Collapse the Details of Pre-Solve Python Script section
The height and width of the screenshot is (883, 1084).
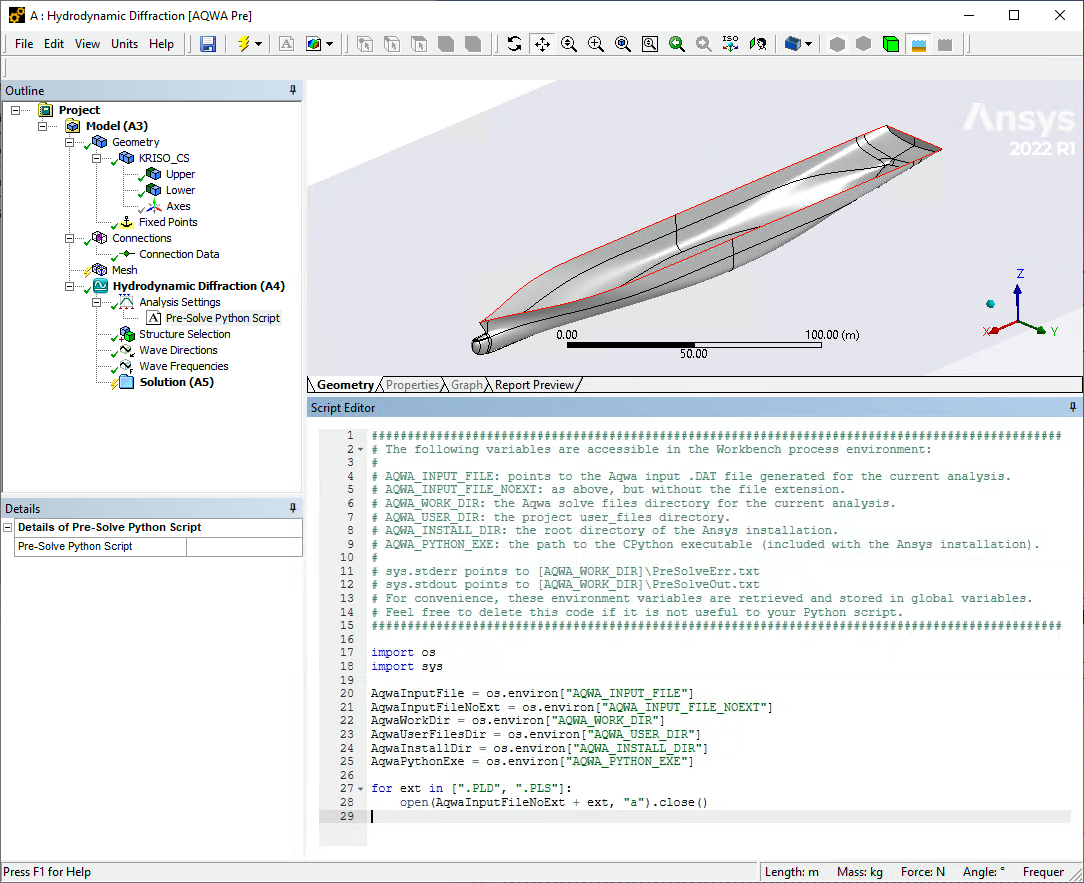(9, 527)
